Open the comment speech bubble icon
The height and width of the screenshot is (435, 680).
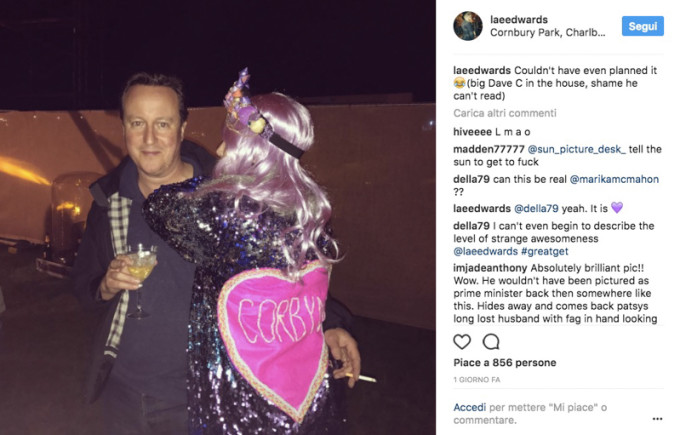491,342
